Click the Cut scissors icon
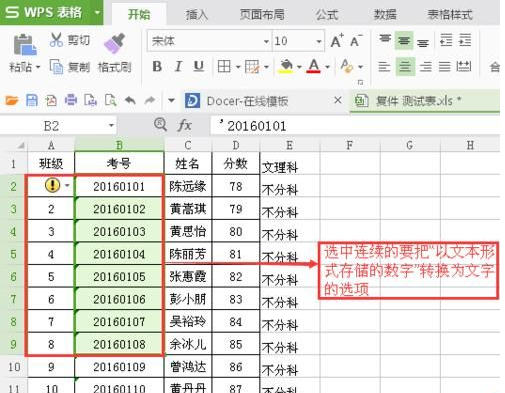Viewport: 505px width, 393px height. (x=56, y=40)
